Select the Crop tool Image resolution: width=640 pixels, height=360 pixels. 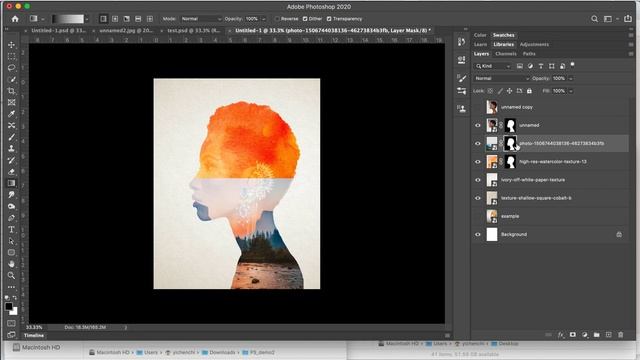11,91
